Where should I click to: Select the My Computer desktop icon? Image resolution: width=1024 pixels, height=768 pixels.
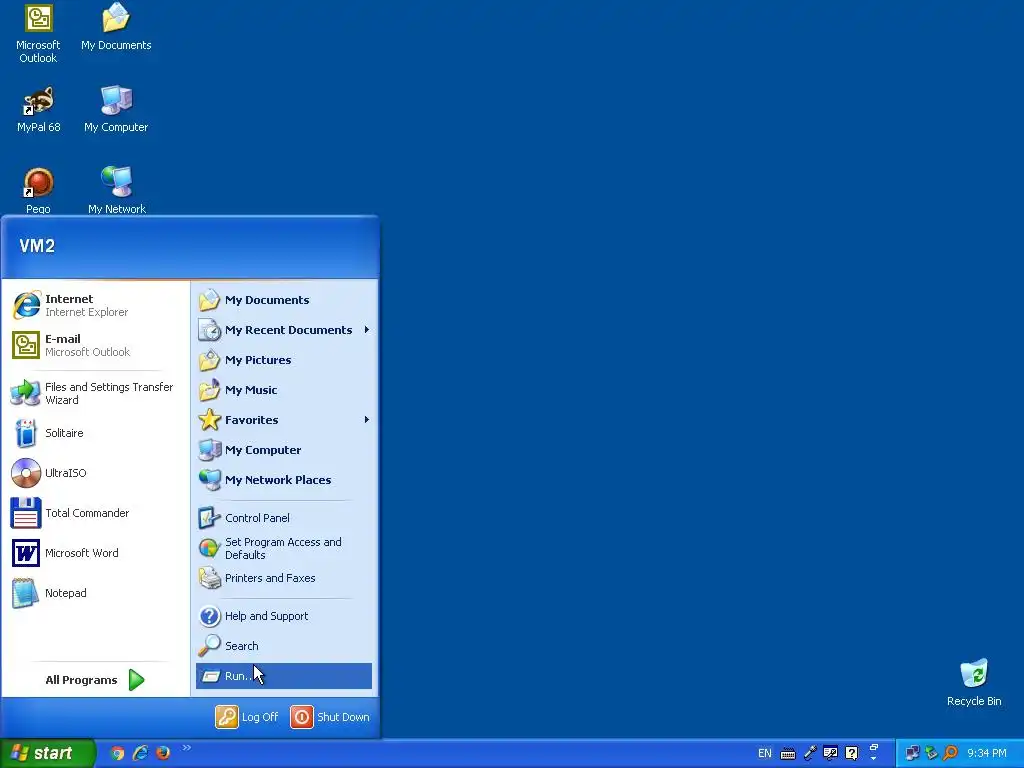coord(116,110)
